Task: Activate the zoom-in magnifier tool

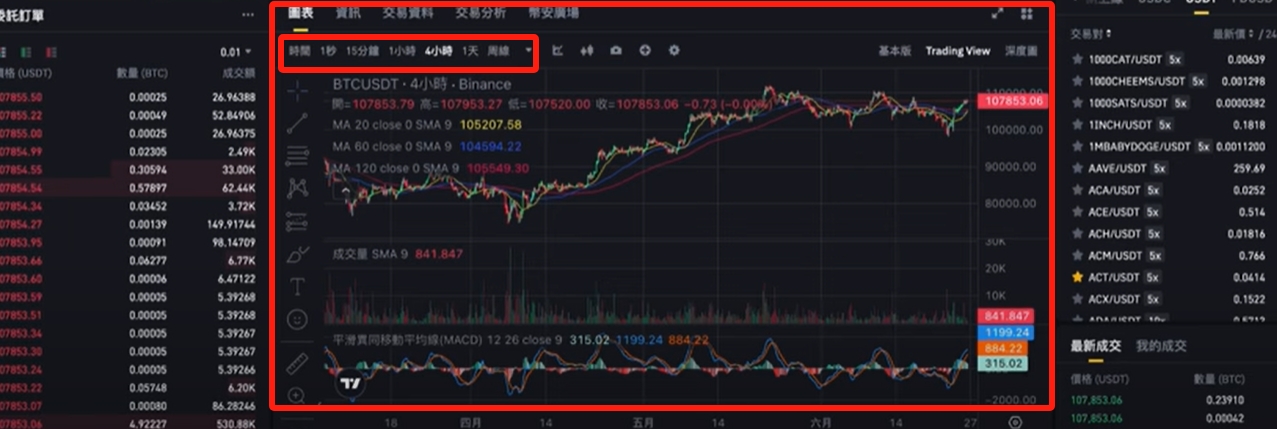Action: [298, 396]
